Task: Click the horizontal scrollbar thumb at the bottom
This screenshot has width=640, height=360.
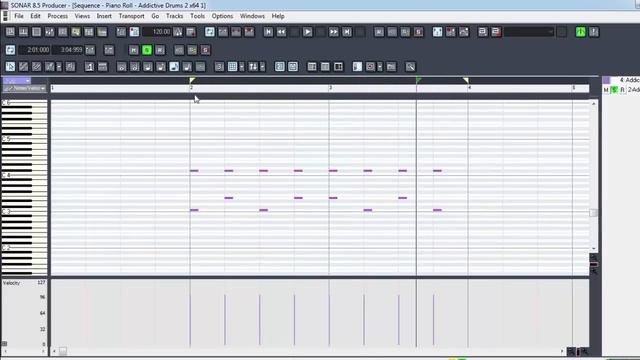Action: [x=62, y=351]
